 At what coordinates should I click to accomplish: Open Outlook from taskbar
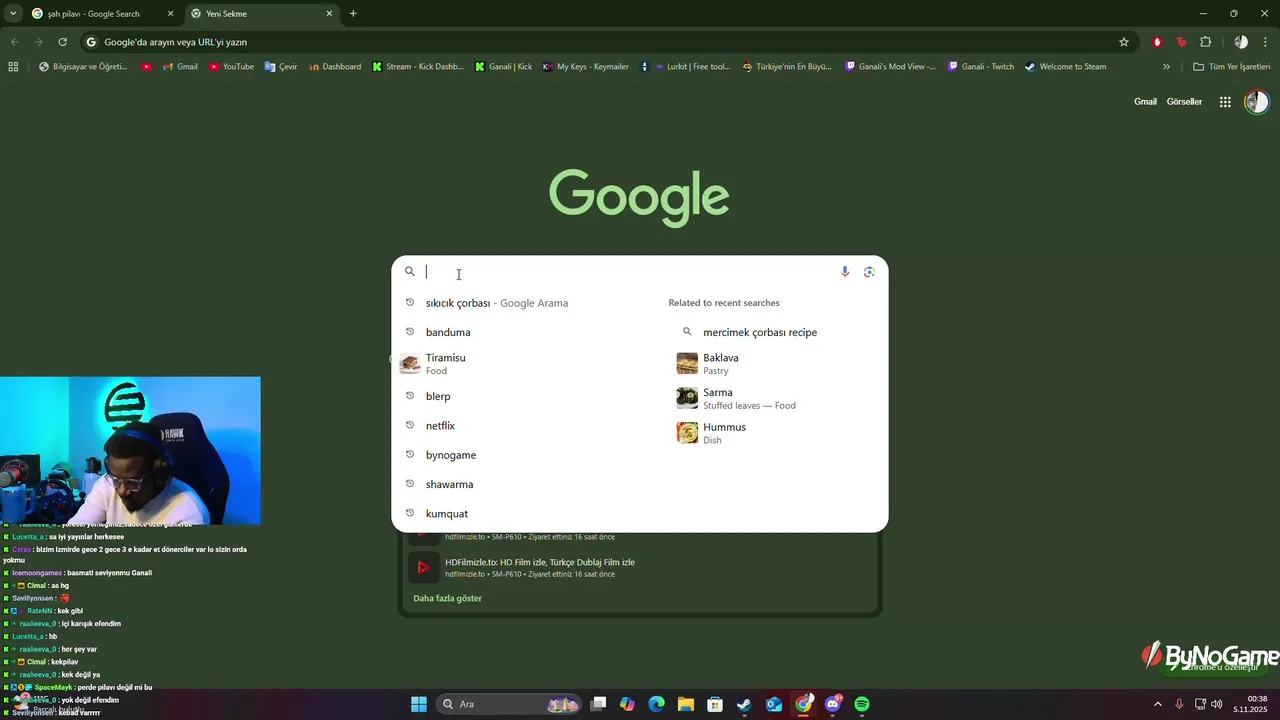click(x=774, y=704)
